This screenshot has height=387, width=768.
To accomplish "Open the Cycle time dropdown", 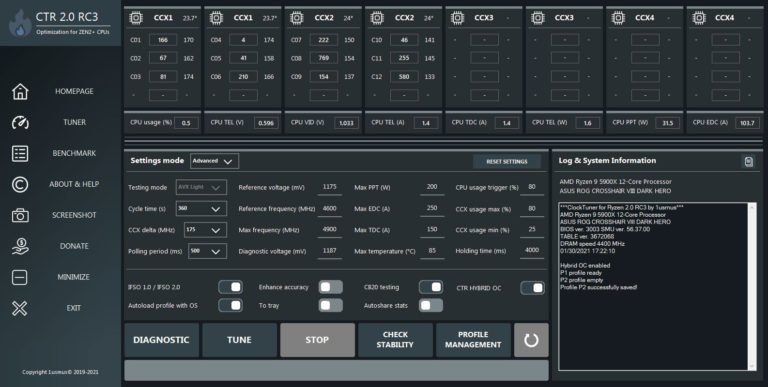I will click(201, 209).
